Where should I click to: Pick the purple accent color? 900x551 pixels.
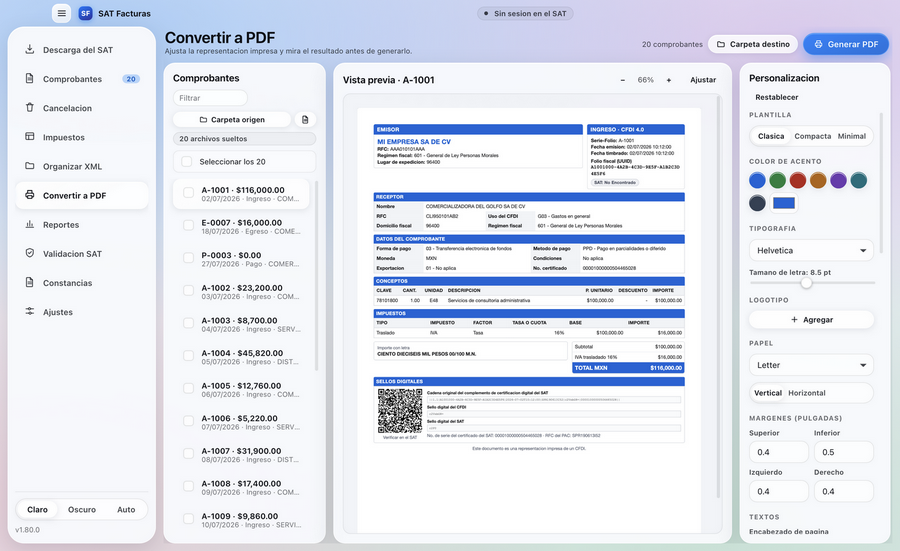tap(838, 180)
